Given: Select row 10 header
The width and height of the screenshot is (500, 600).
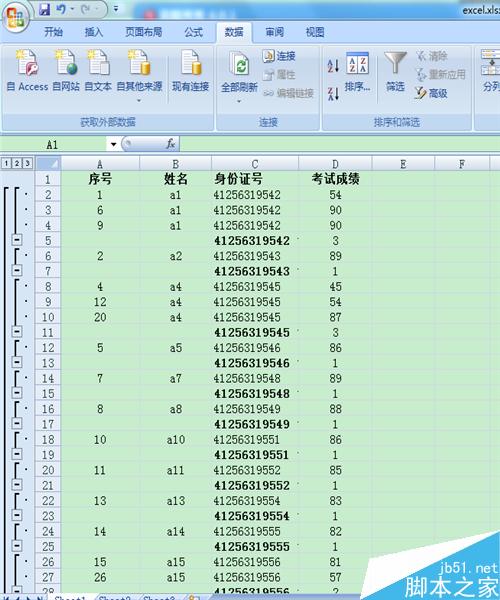Looking at the screenshot, I should point(48,317).
